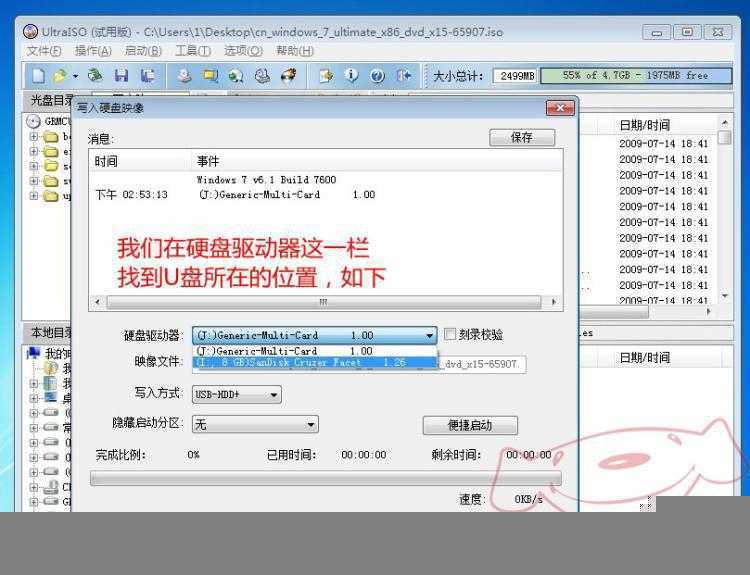Click right arrow of message list scrollbar
Viewport: 750px width, 575px height.
(x=554, y=302)
